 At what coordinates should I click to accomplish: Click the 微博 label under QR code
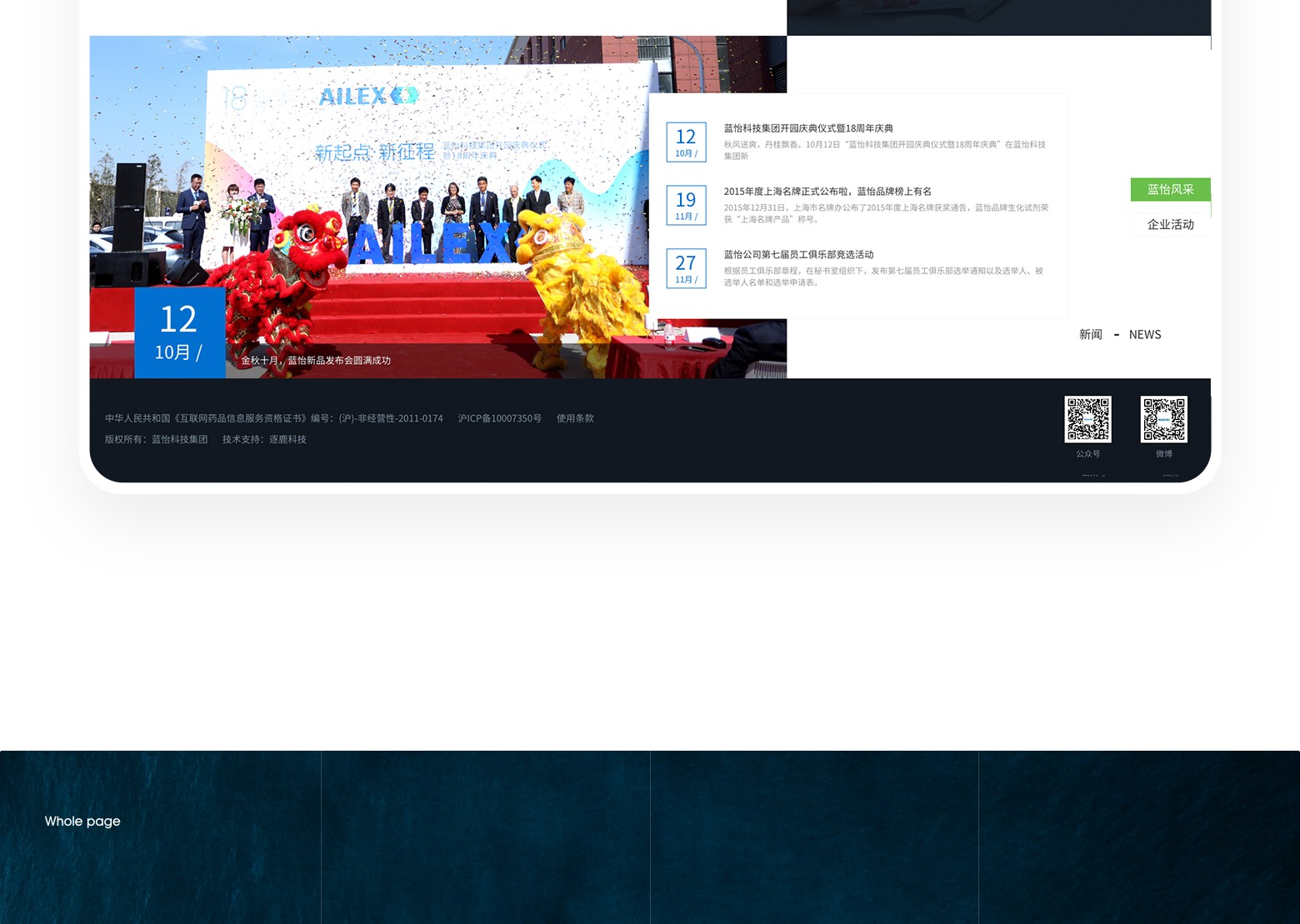1163,454
